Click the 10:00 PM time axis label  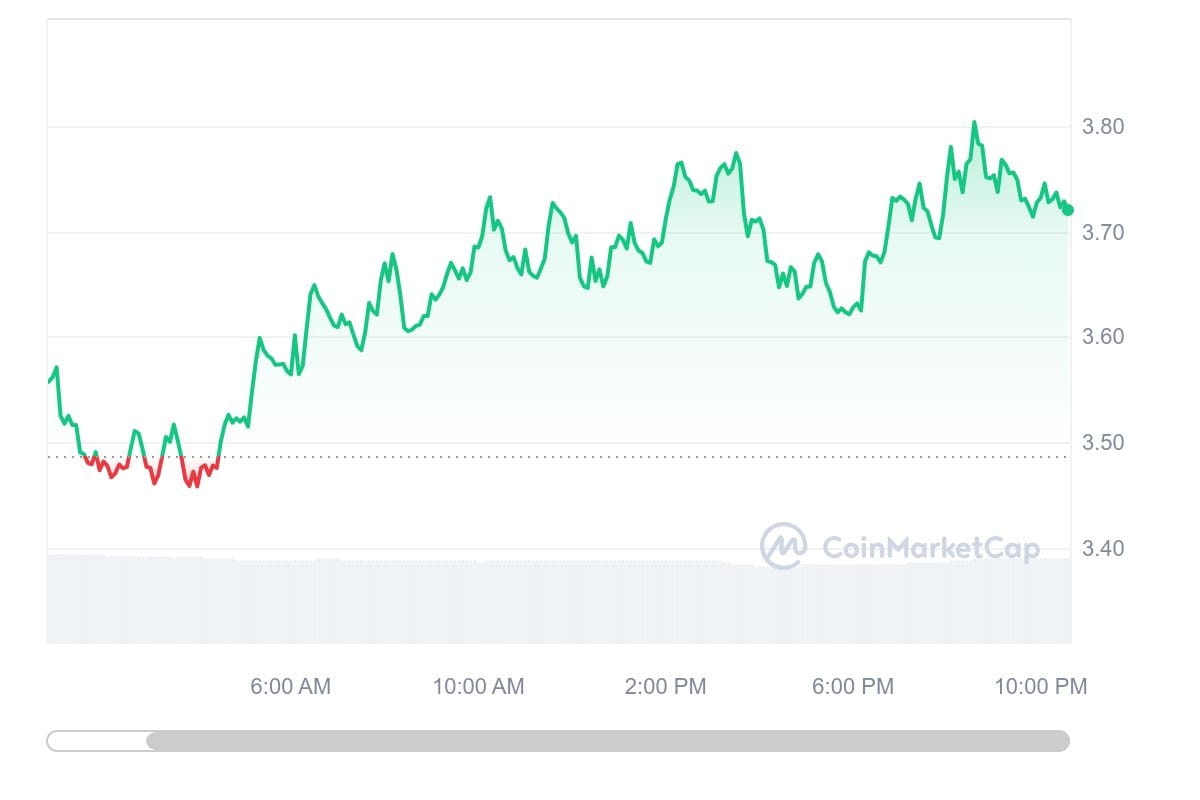[x=1040, y=687]
